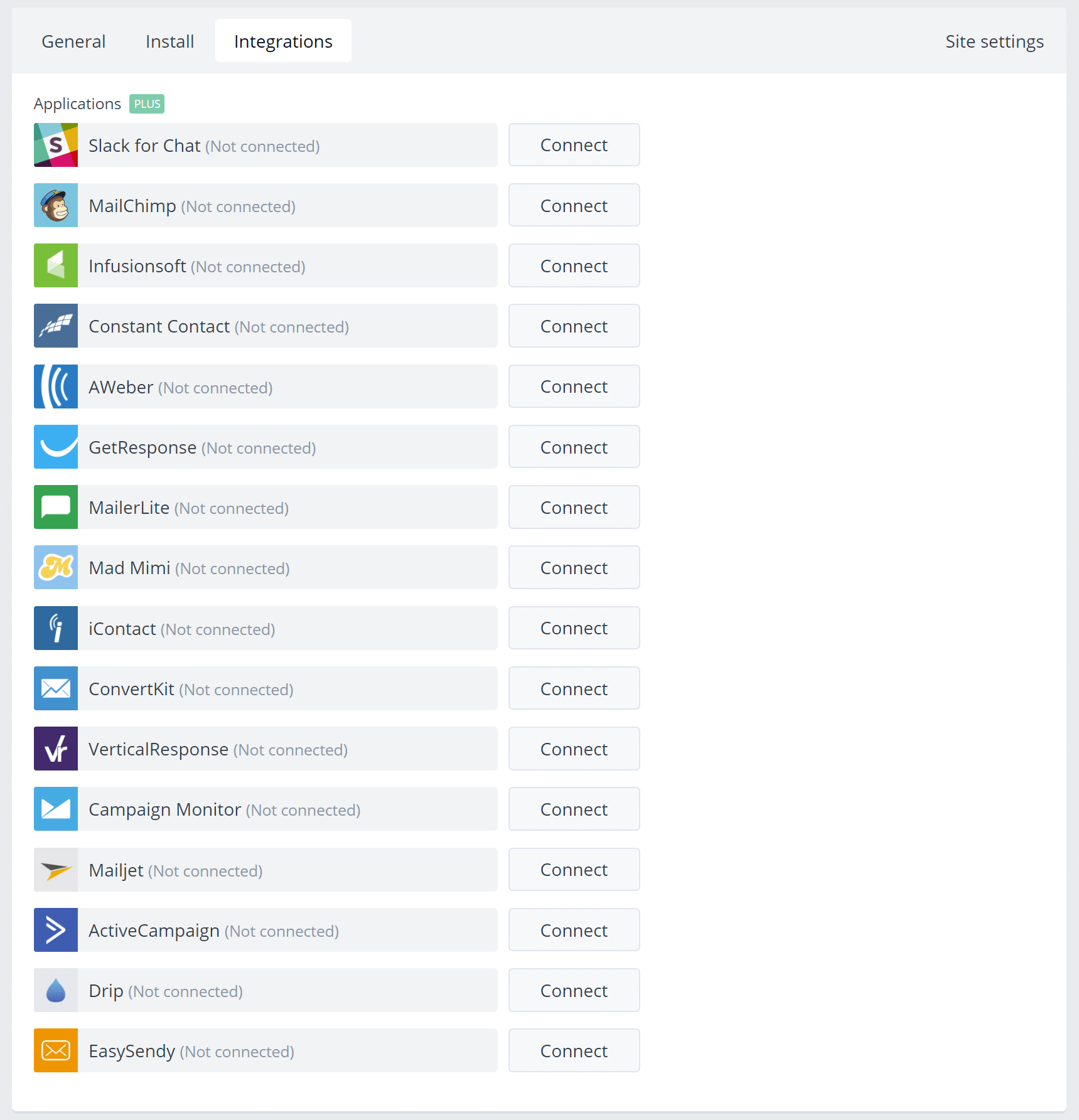Click the Slack for Chat icon
Image resolution: width=1079 pixels, height=1120 pixels.
tap(56, 145)
